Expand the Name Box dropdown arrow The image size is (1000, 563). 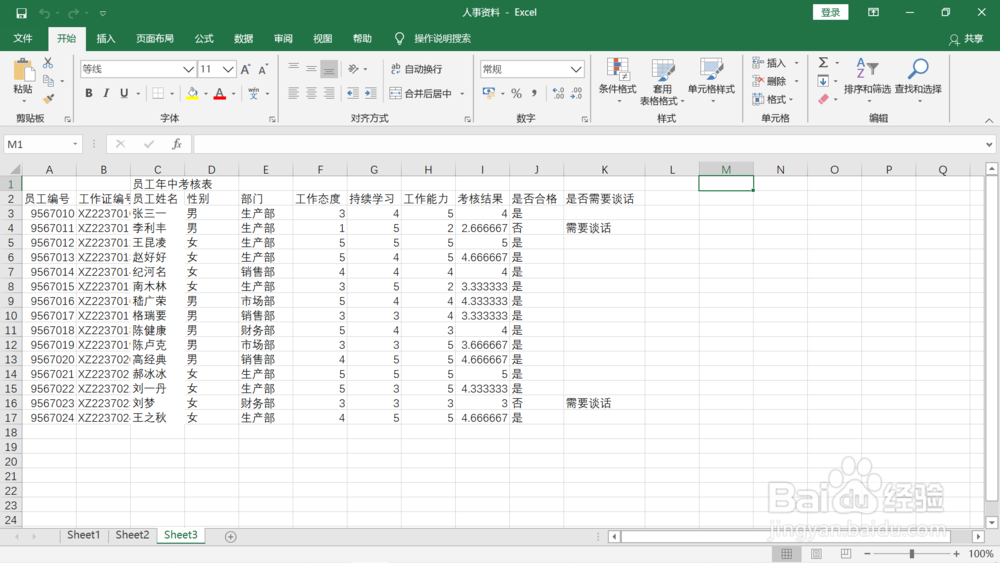75,144
